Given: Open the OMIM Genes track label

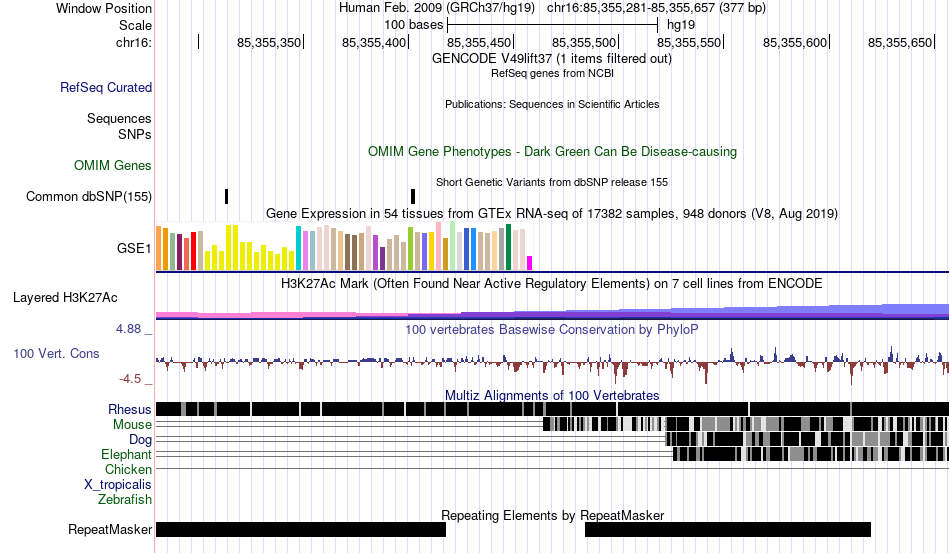Looking at the screenshot, I should point(113,165).
